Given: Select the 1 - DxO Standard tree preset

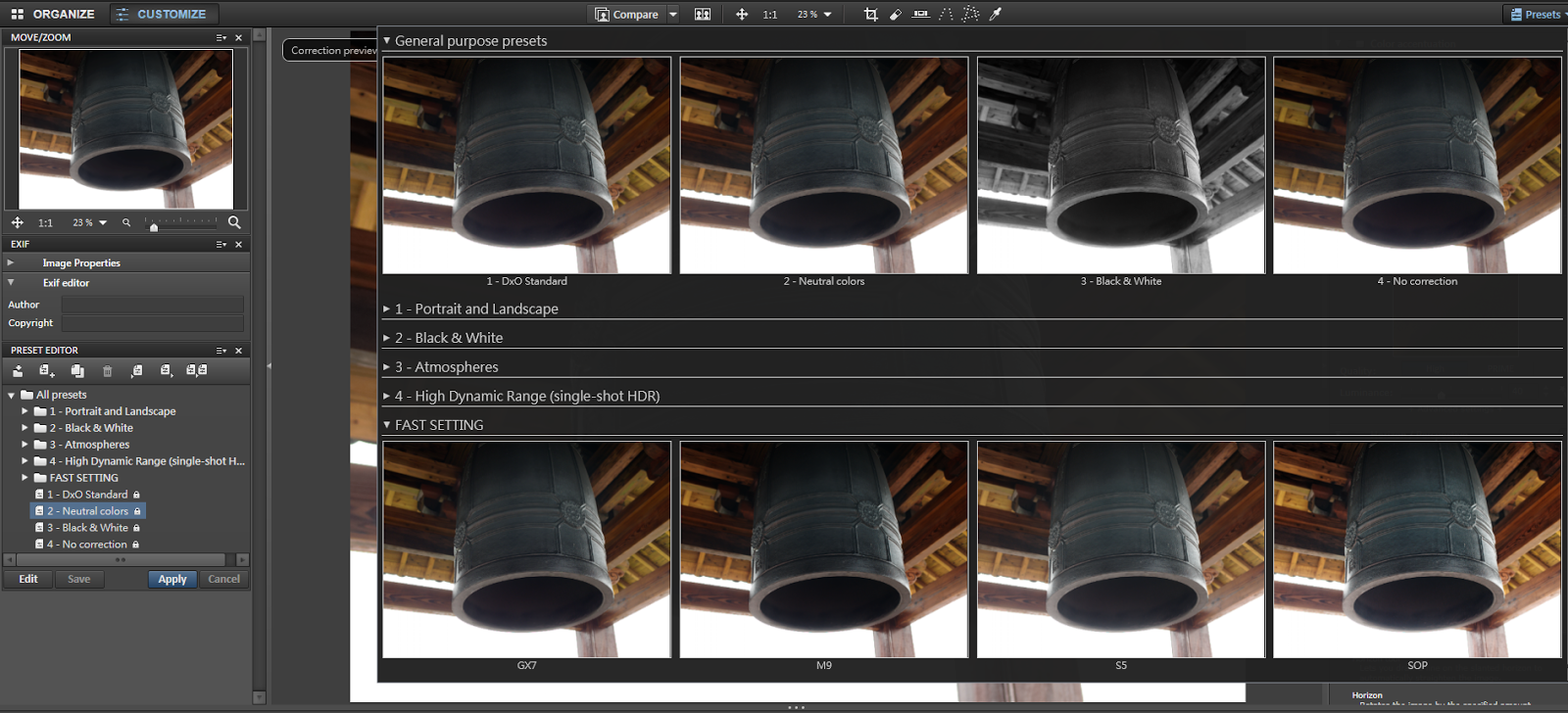Looking at the screenshot, I should (x=88, y=495).
